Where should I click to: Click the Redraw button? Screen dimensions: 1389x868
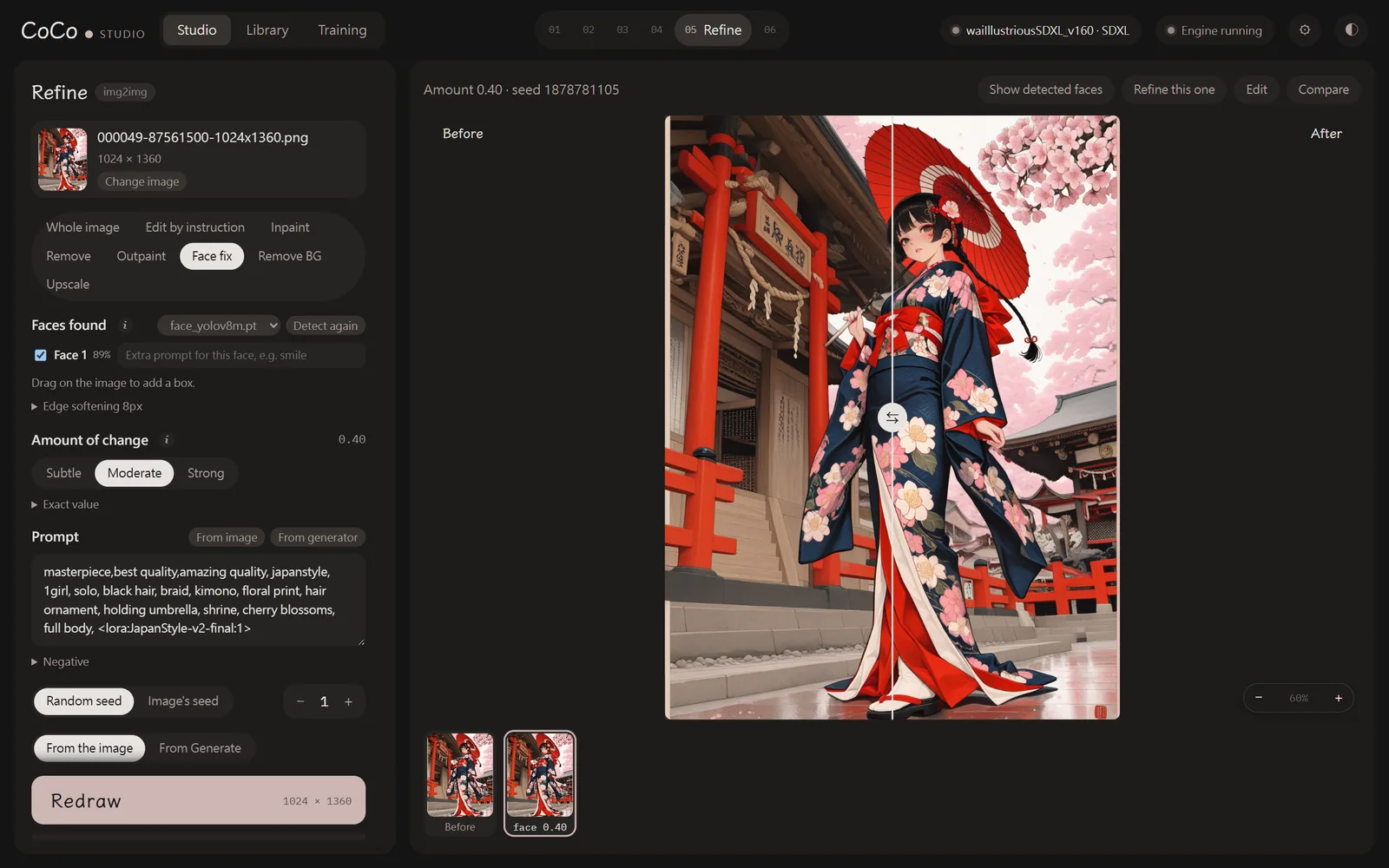(199, 800)
